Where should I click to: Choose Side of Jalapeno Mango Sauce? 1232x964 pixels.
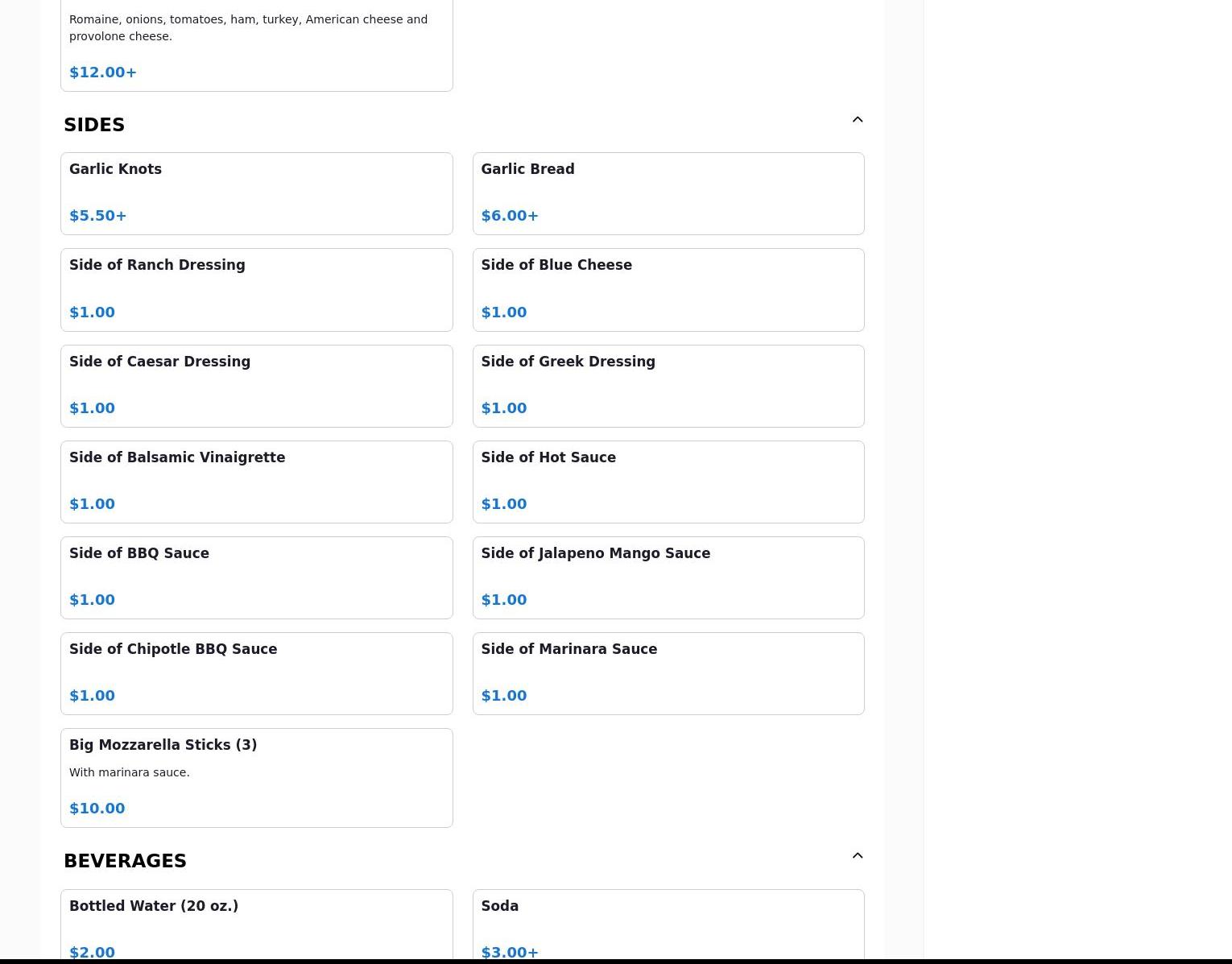point(668,578)
